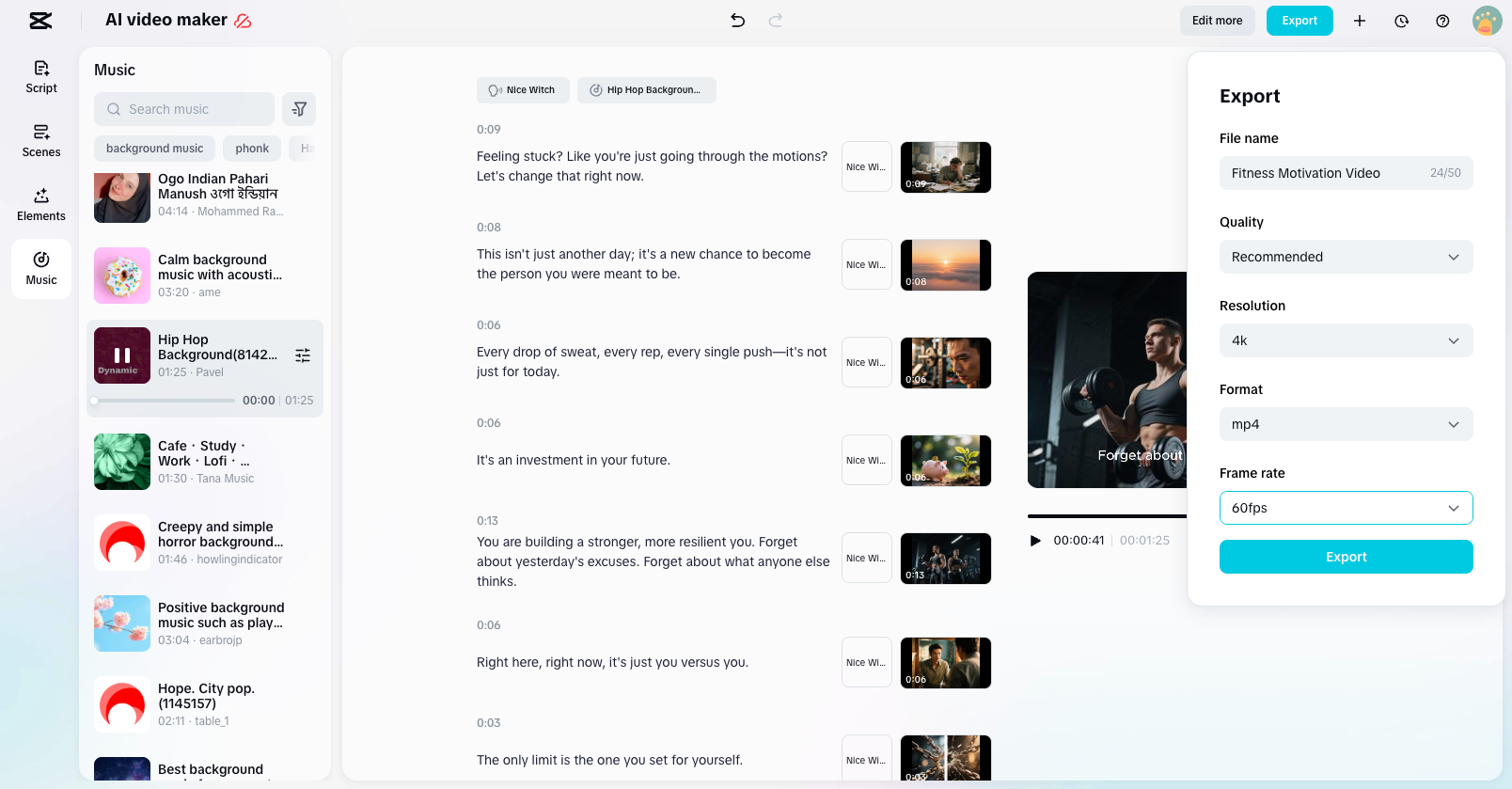The width and height of the screenshot is (1512, 789).
Task: Click the plus create new icon
Action: 1360,21
